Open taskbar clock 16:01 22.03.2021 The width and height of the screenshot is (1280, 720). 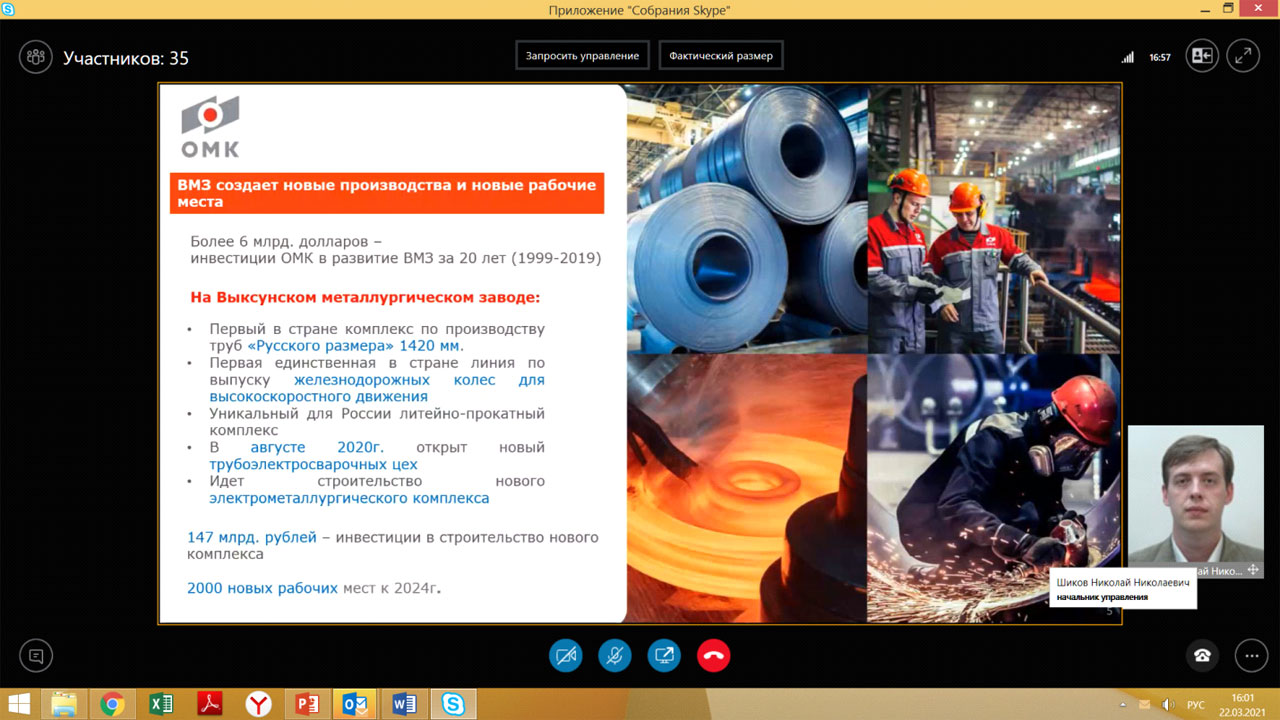point(1242,704)
